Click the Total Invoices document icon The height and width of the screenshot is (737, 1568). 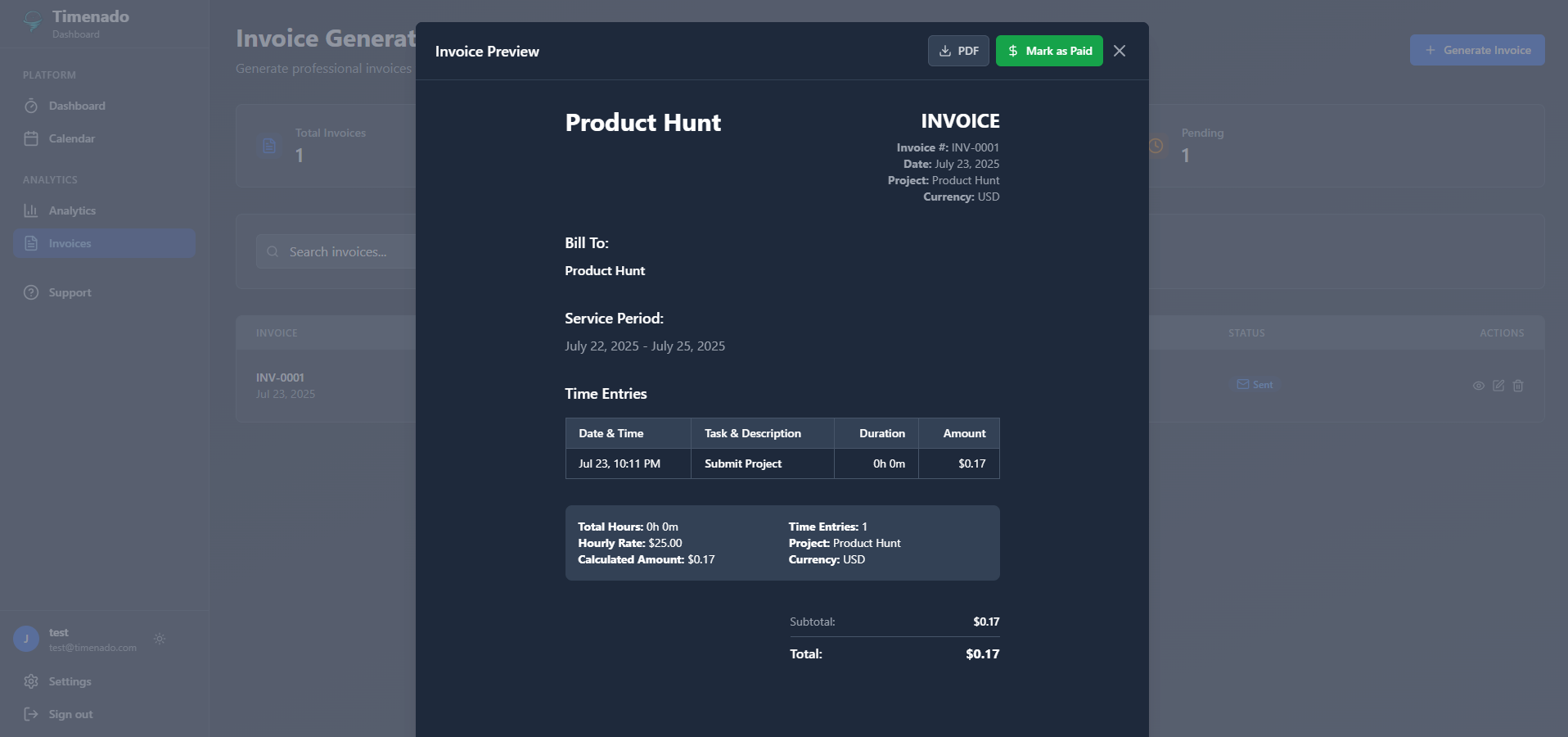click(x=269, y=146)
